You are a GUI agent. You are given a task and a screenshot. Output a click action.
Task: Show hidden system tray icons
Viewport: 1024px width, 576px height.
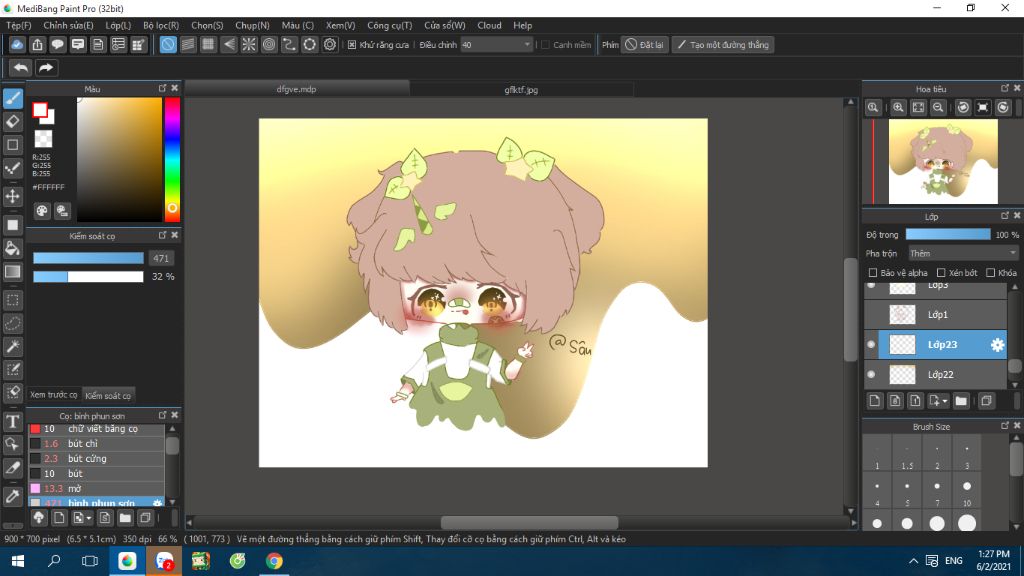(914, 561)
